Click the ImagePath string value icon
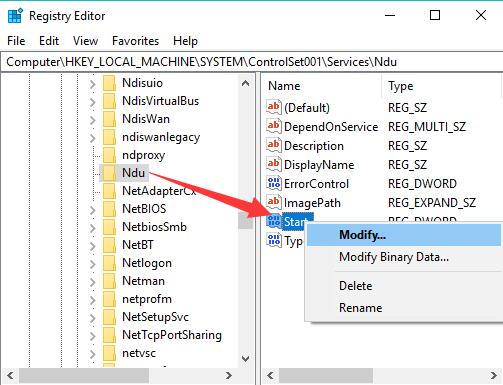The image size is (503, 385). (274, 202)
